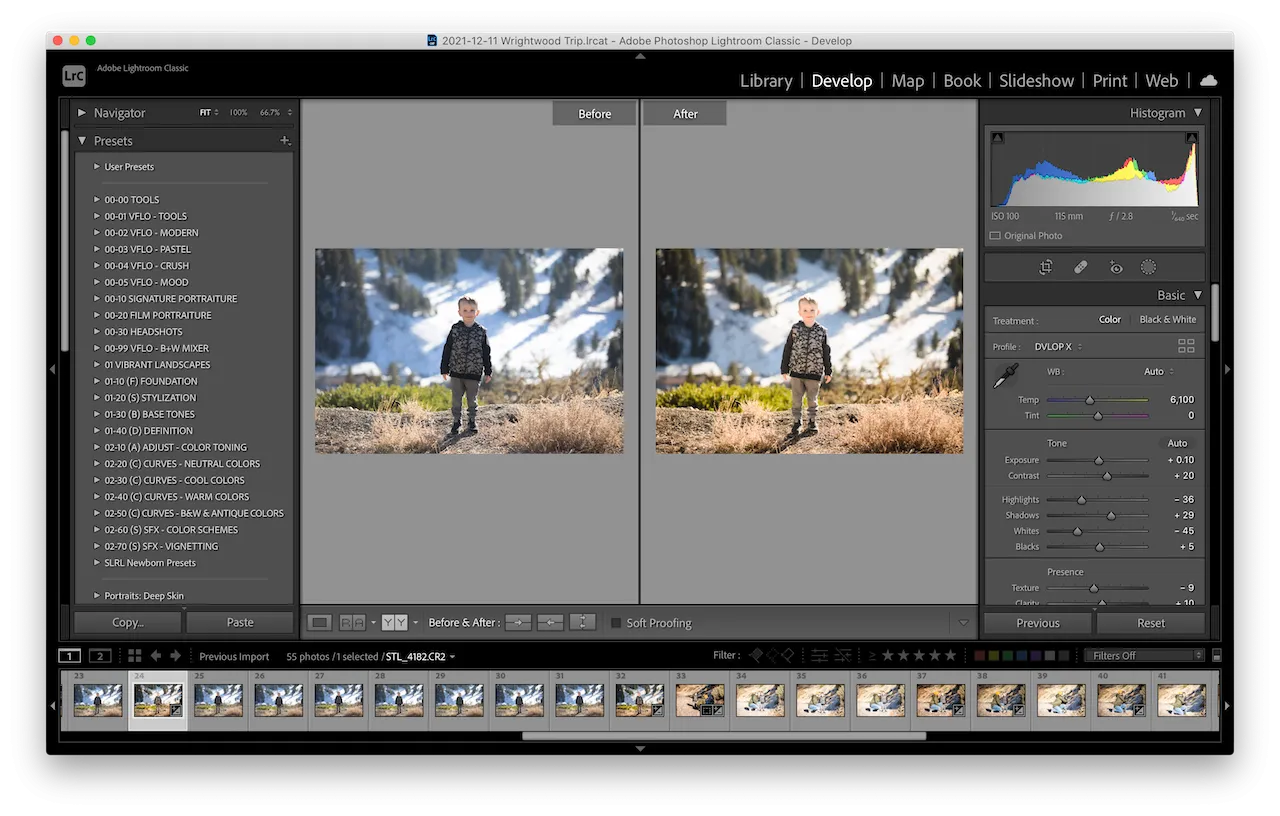Image resolution: width=1280 pixels, height=816 pixels.
Task: Open the Filters Off dropdown
Action: pyautogui.click(x=1143, y=655)
